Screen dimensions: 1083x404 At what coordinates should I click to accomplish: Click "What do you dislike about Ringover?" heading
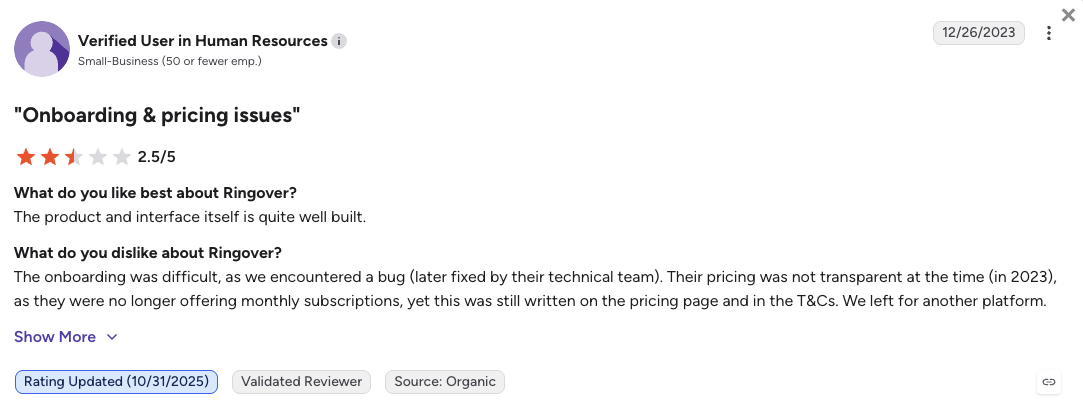[148, 253]
